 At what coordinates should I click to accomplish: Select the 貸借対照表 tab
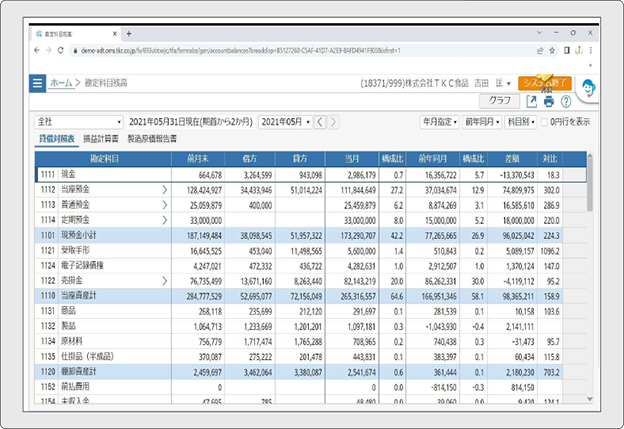[57, 139]
